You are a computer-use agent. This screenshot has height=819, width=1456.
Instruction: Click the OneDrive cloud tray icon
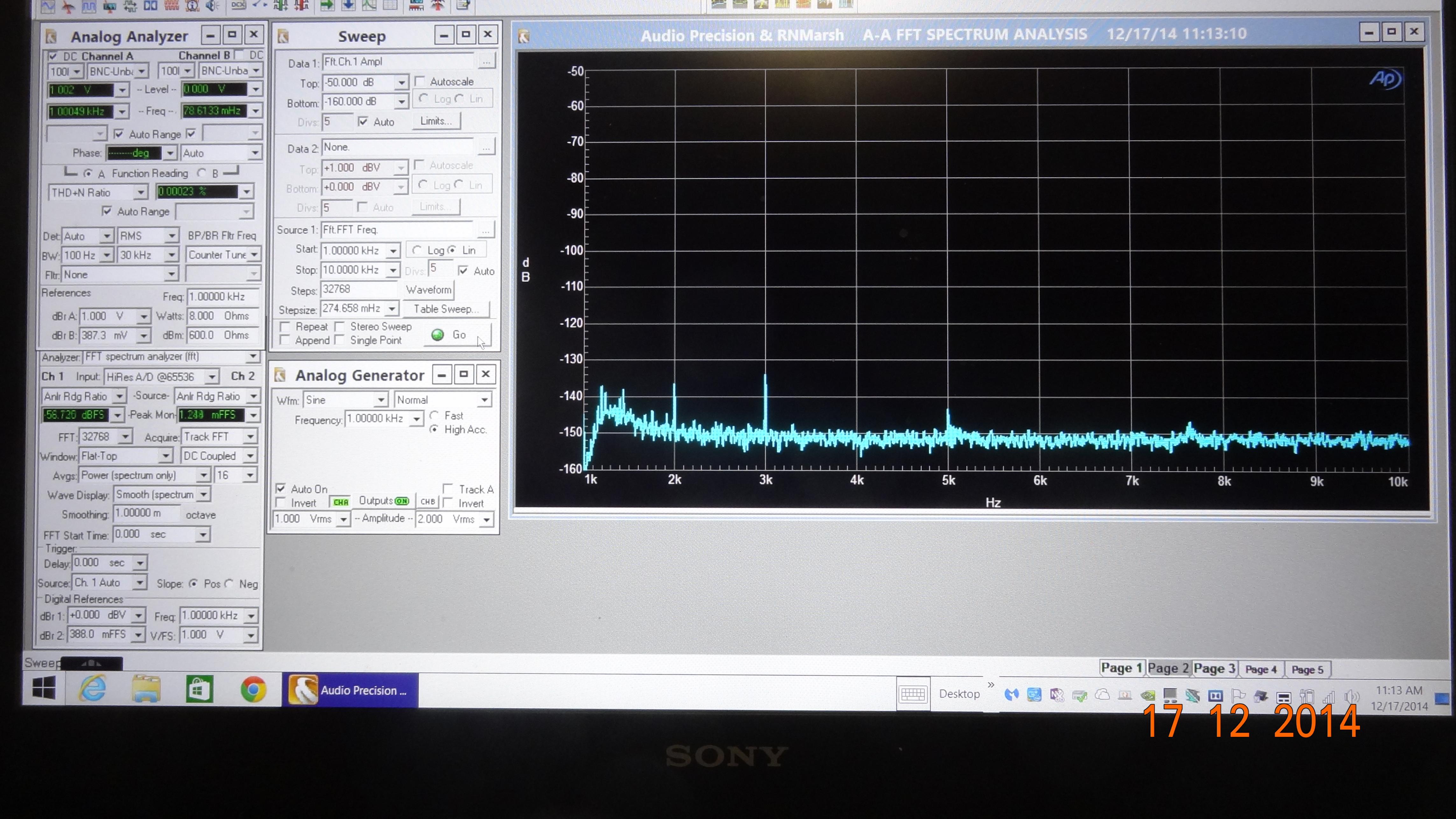coord(1102,695)
